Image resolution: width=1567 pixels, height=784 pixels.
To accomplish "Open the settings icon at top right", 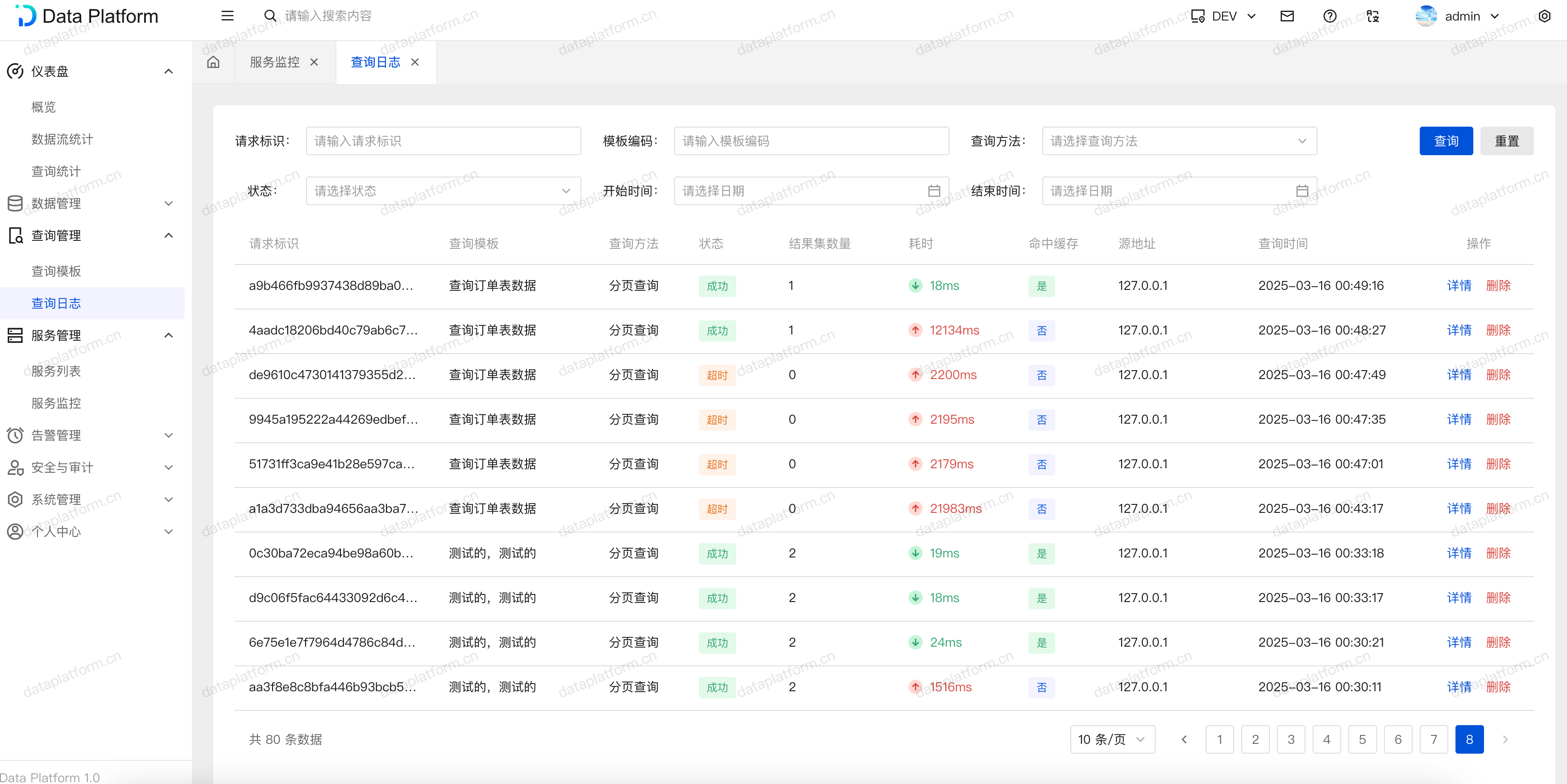I will (x=1545, y=16).
